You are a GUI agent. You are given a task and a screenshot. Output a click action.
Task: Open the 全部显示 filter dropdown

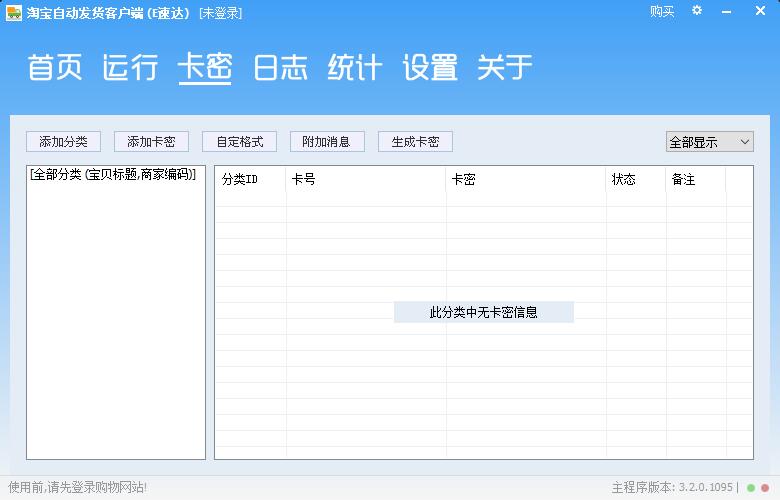point(709,142)
